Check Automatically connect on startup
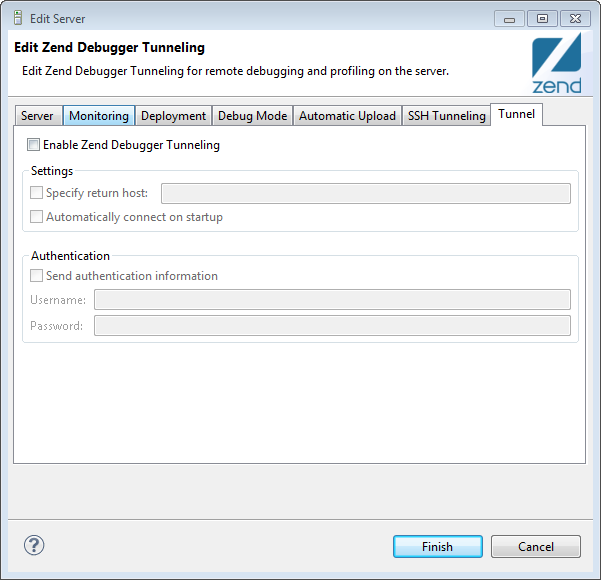 point(36,217)
